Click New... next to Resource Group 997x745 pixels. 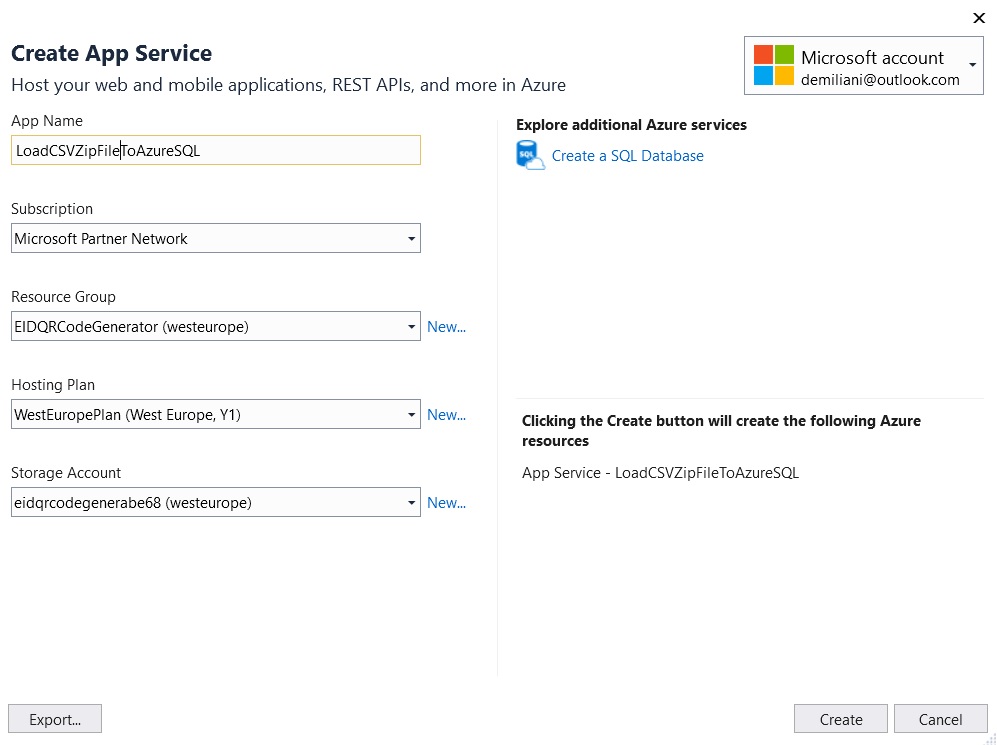point(447,326)
